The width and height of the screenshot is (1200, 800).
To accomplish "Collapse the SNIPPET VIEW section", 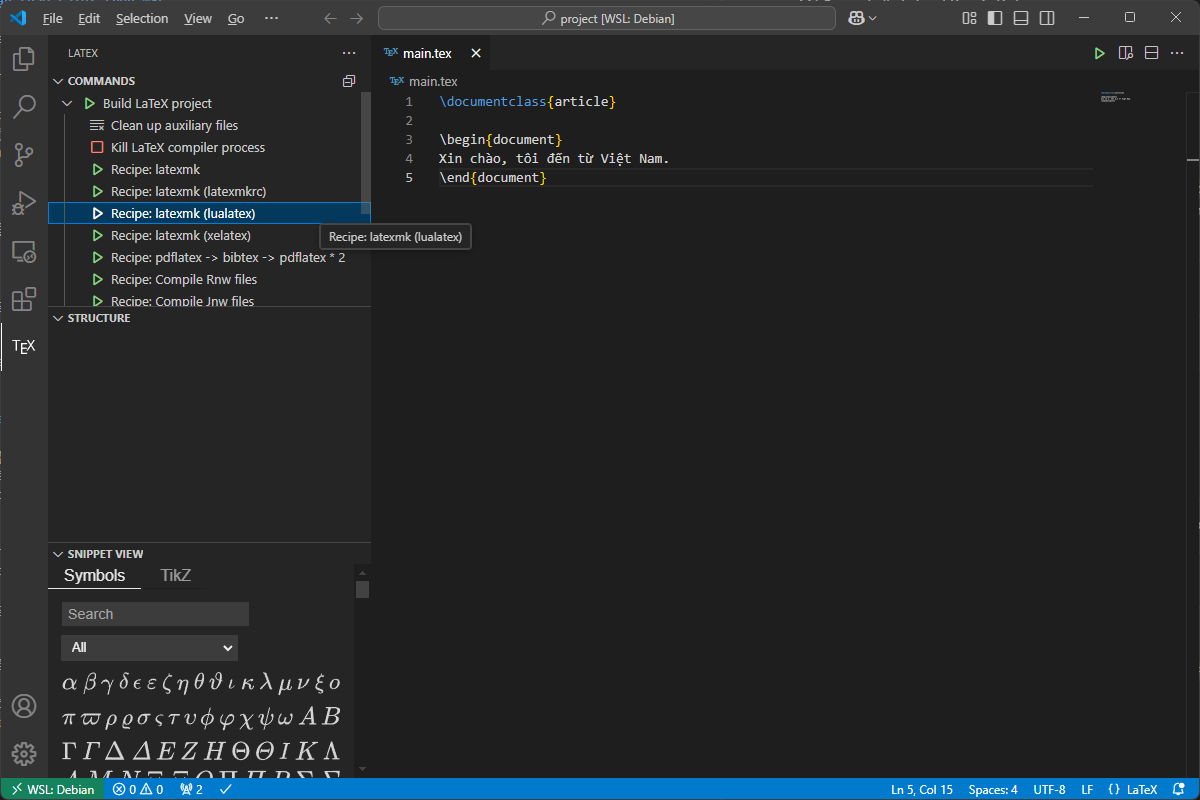I will [x=58, y=553].
